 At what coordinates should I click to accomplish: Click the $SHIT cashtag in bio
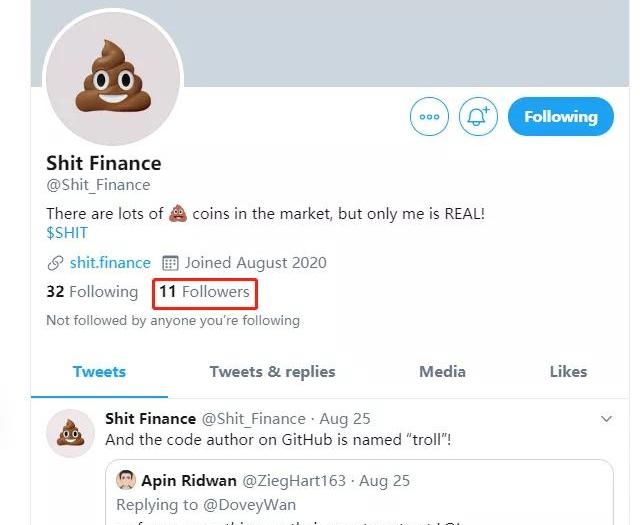[67, 233]
